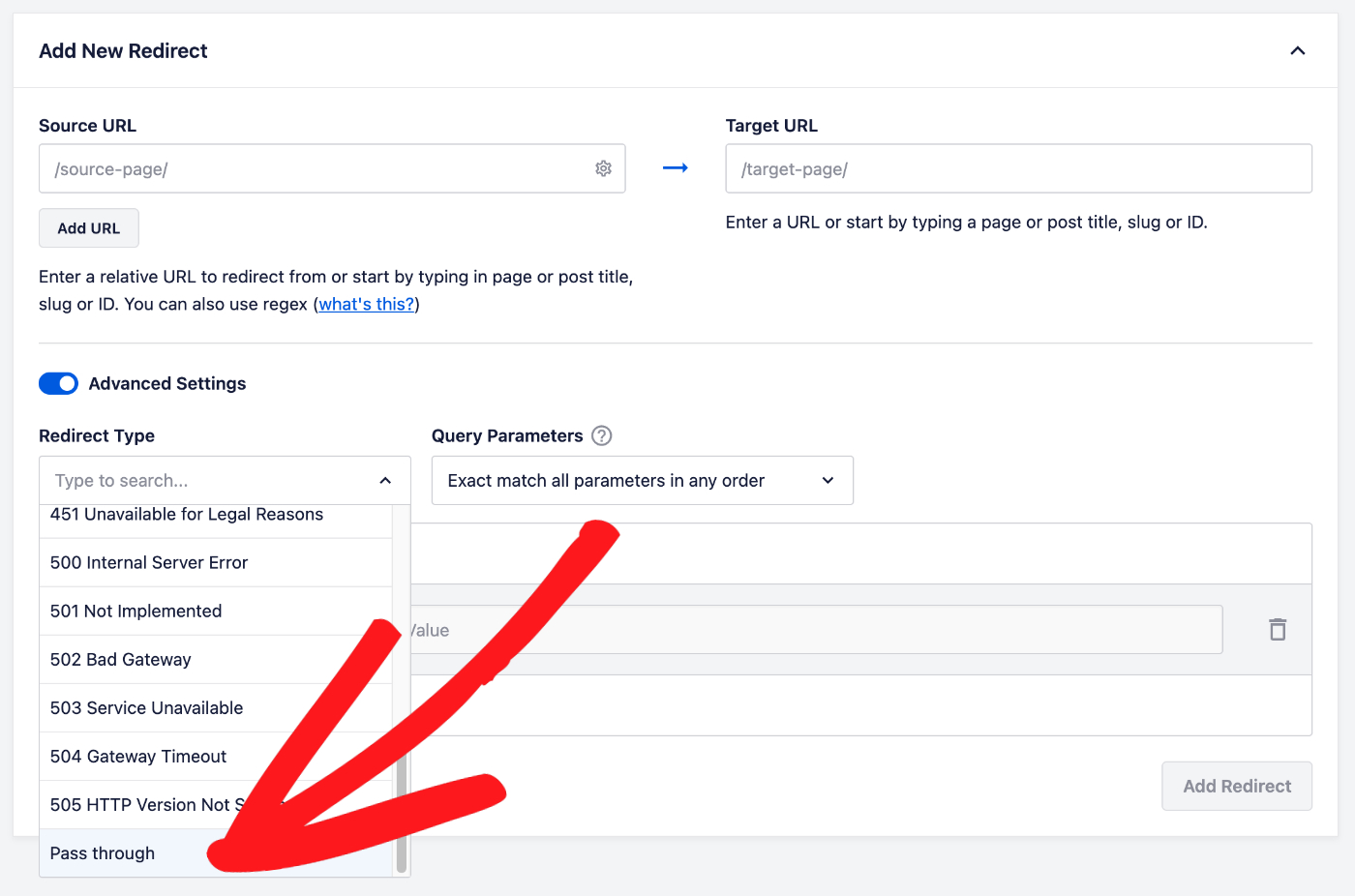Disable the Advanced Settings toggle
The width and height of the screenshot is (1355, 896).
coord(58,383)
